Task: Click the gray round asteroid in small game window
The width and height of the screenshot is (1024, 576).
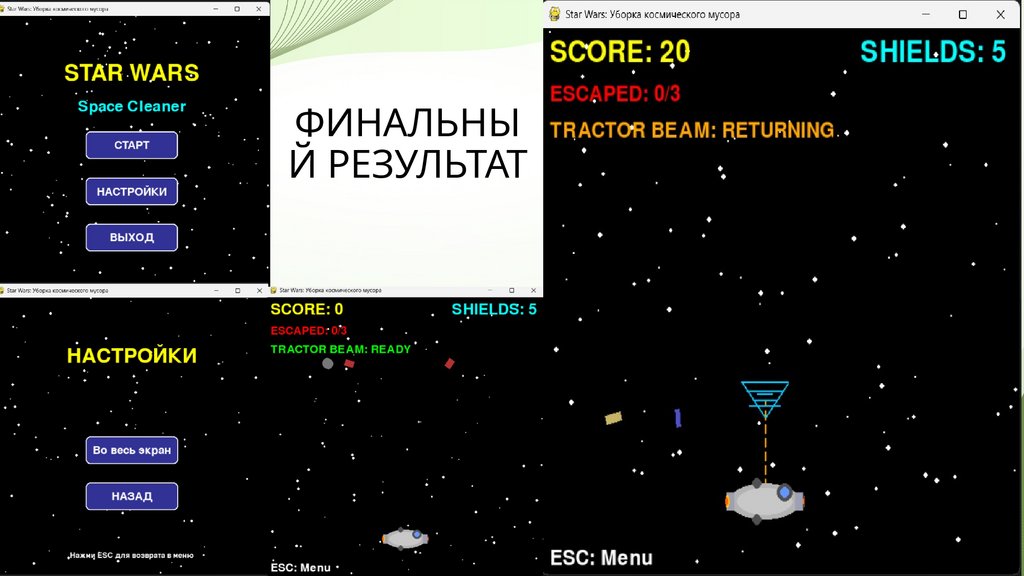Action: pyautogui.click(x=328, y=363)
